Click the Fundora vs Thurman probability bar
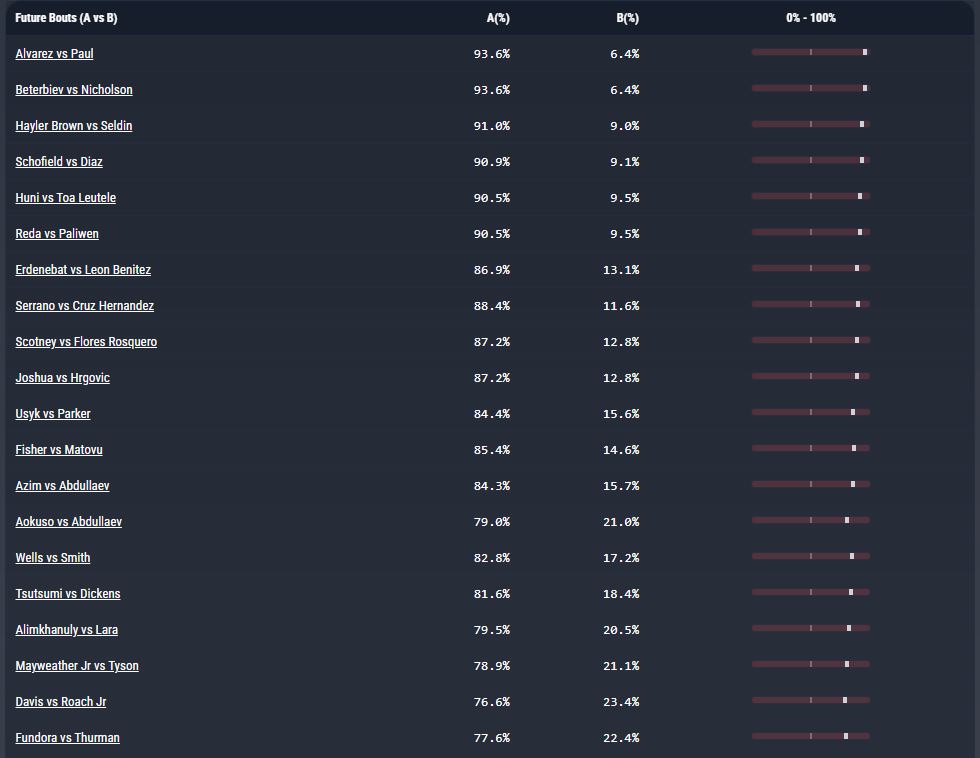 click(x=810, y=736)
